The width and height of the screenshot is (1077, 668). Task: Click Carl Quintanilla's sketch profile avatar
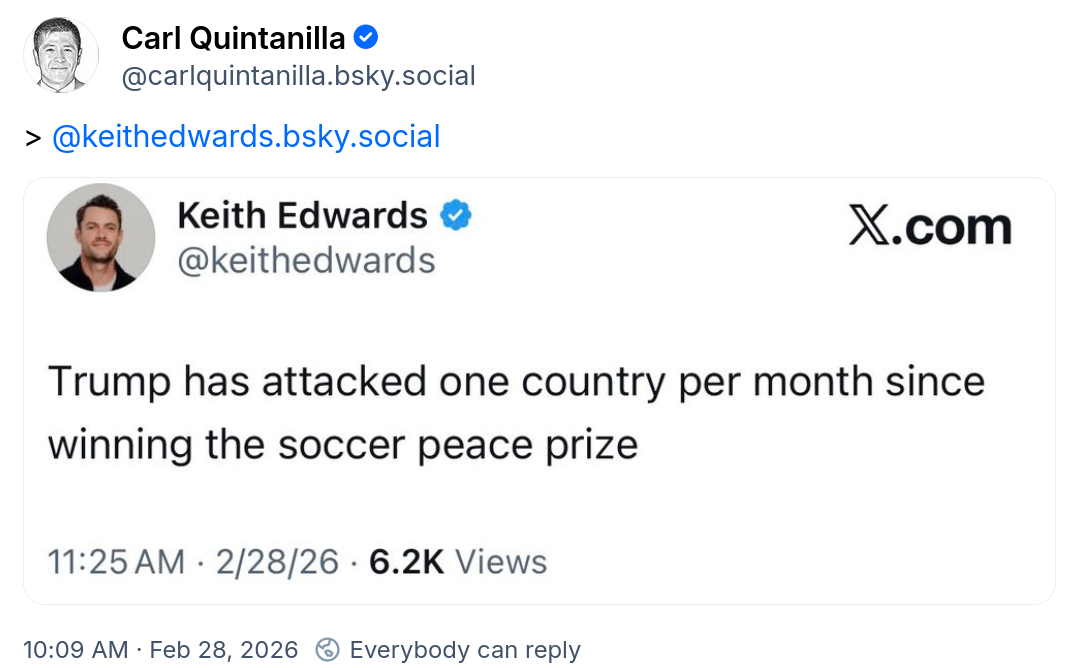coord(61,55)
